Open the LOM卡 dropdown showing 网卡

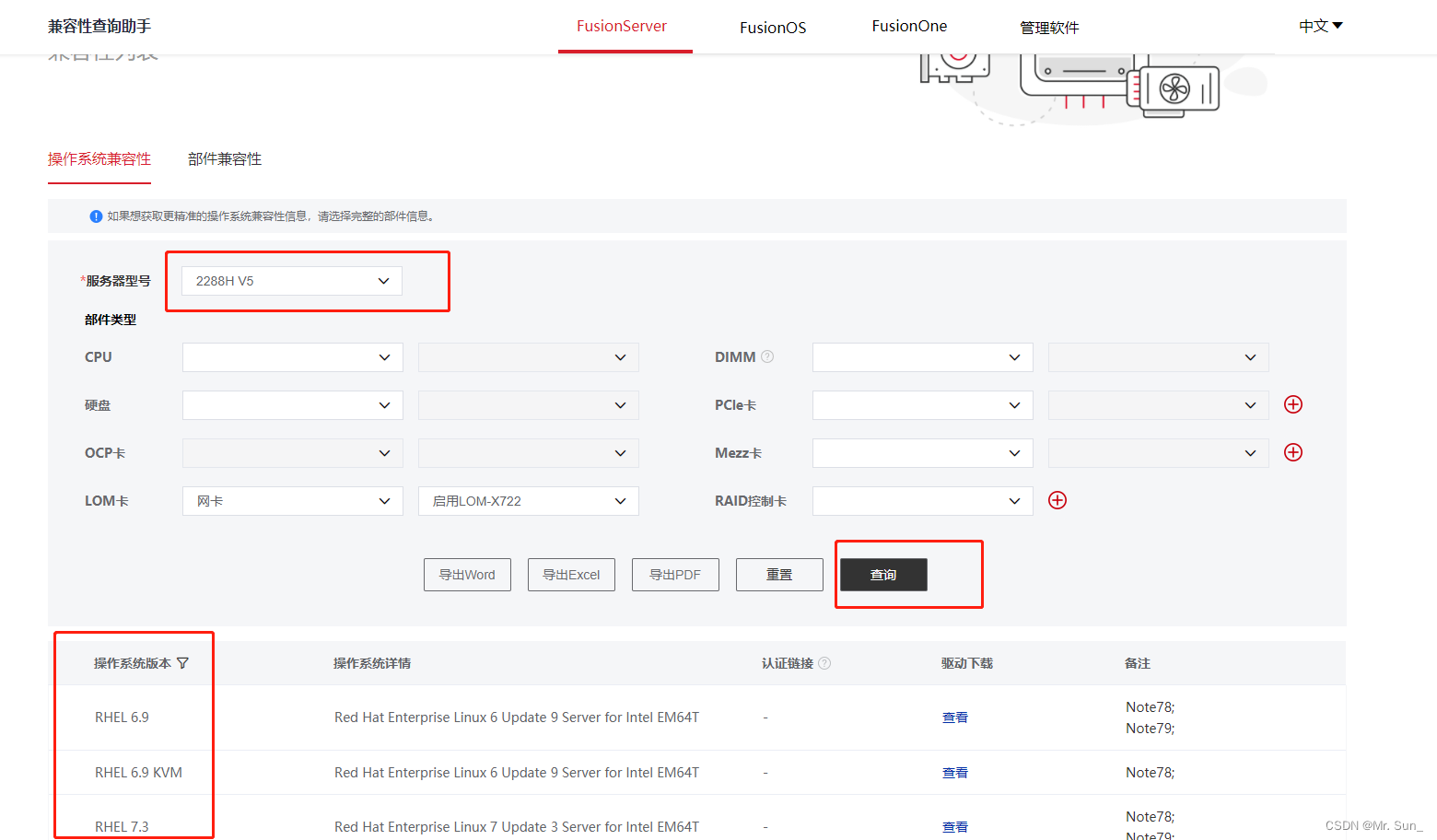coord(293,501)
